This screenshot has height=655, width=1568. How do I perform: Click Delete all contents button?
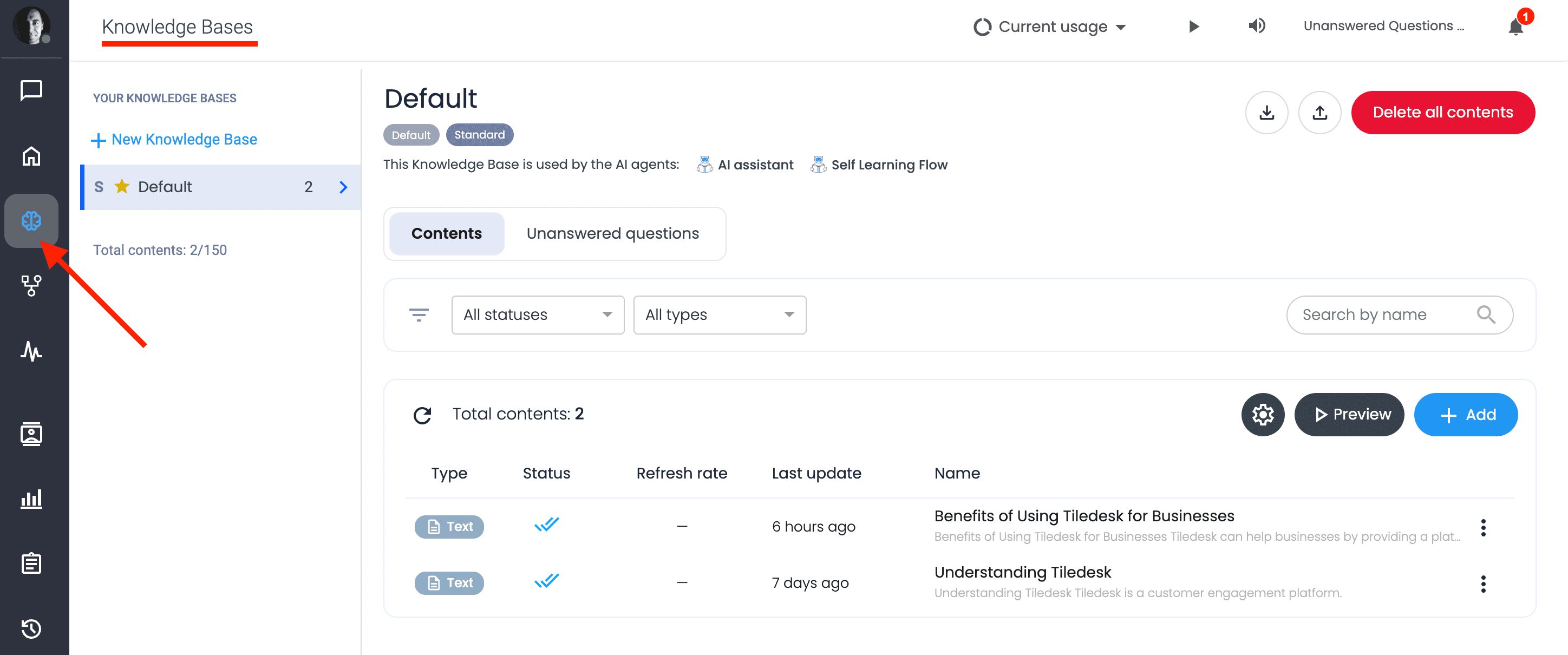1442,113
